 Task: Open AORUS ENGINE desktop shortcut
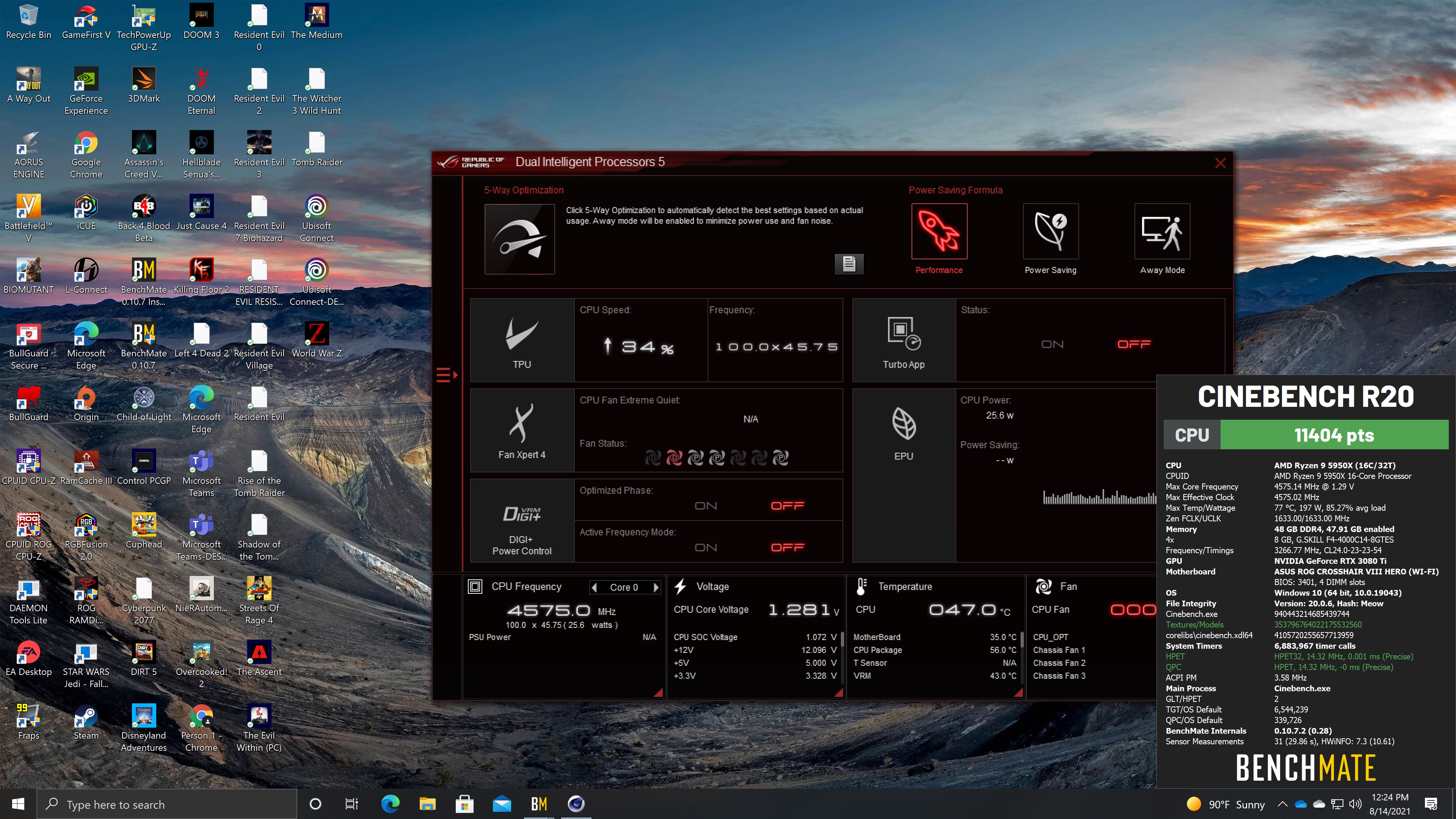tap(28, 155)
